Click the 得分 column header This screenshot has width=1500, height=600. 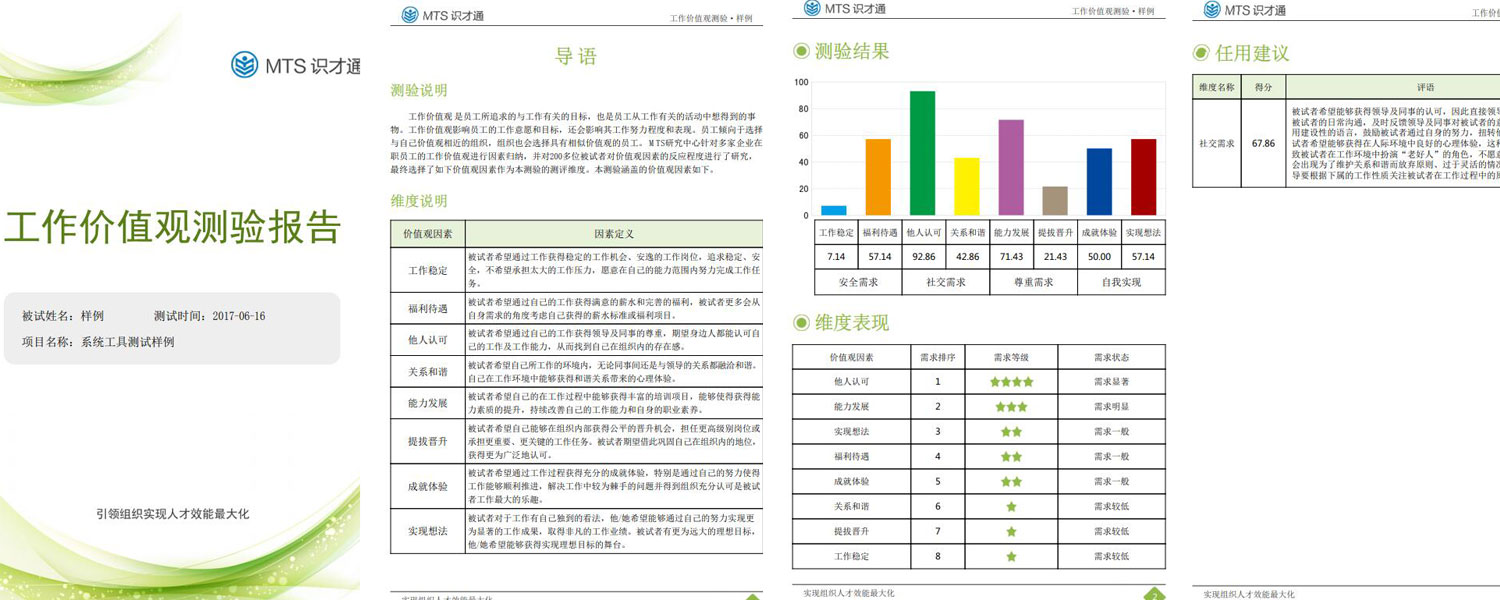click(x=1263, y=87)
